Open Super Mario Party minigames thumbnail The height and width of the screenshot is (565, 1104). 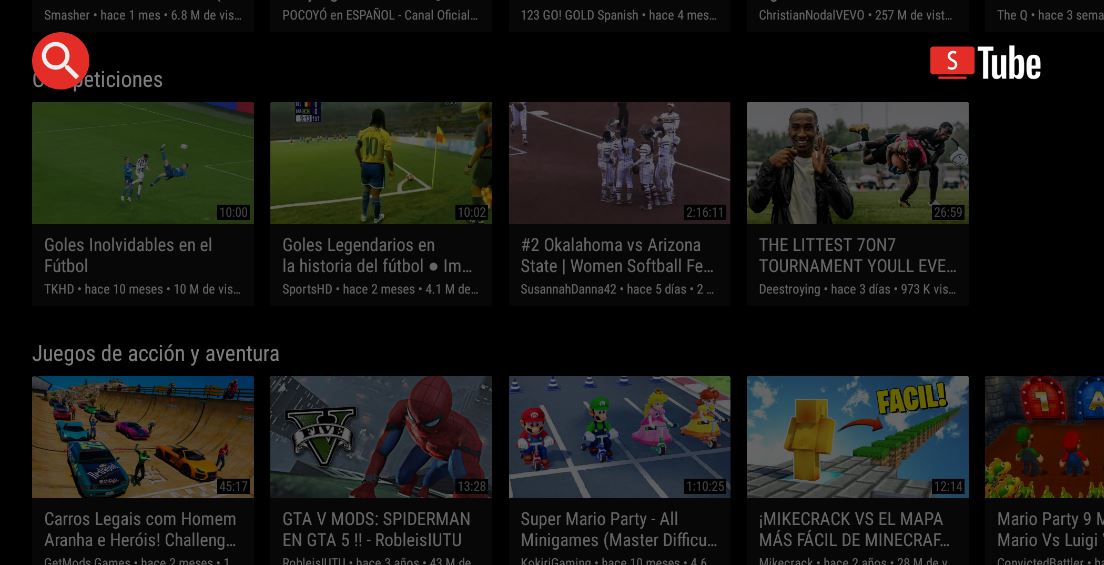coord(620,437)
